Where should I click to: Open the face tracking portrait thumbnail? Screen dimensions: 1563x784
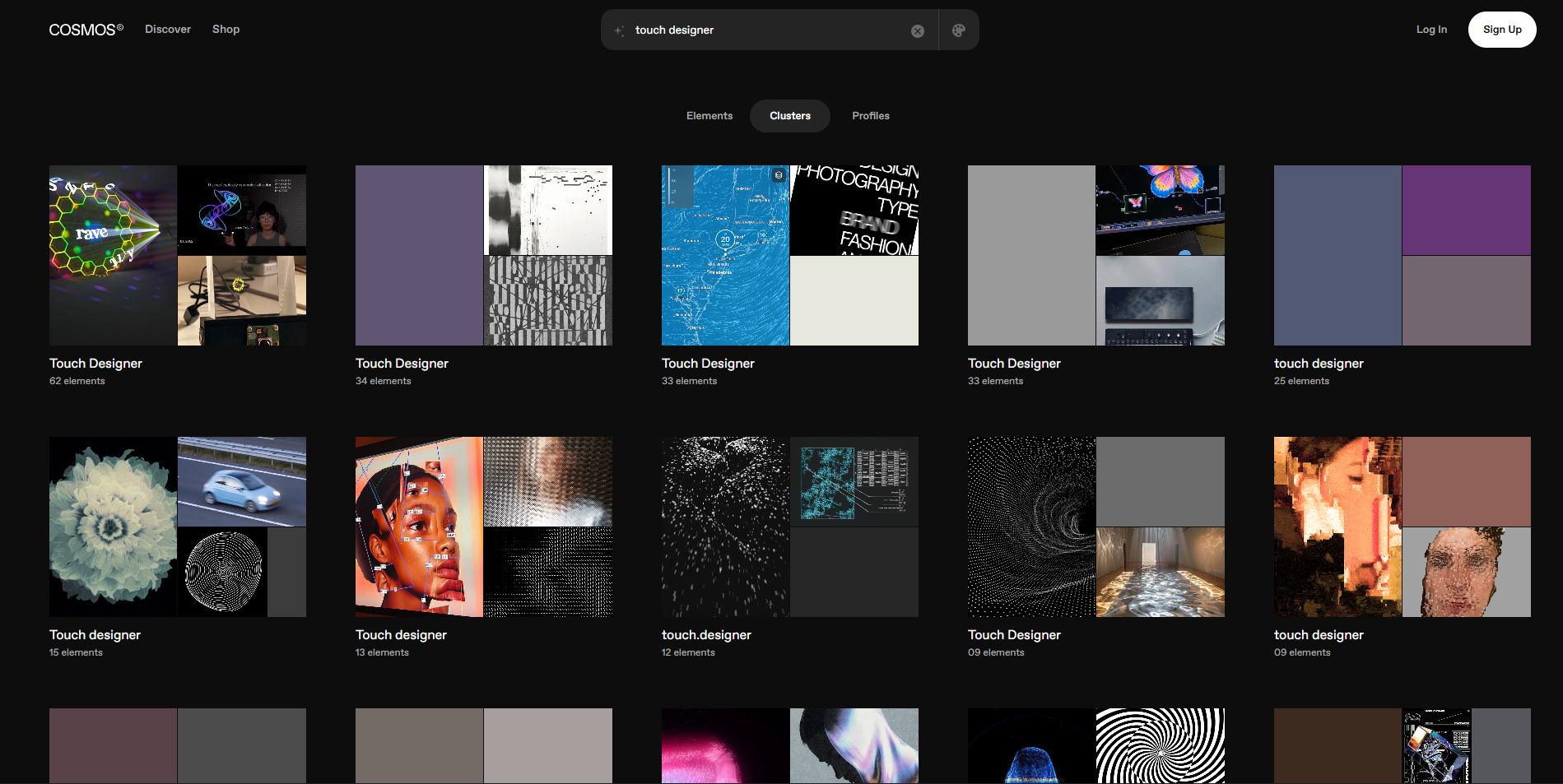(x=419, y=527)
